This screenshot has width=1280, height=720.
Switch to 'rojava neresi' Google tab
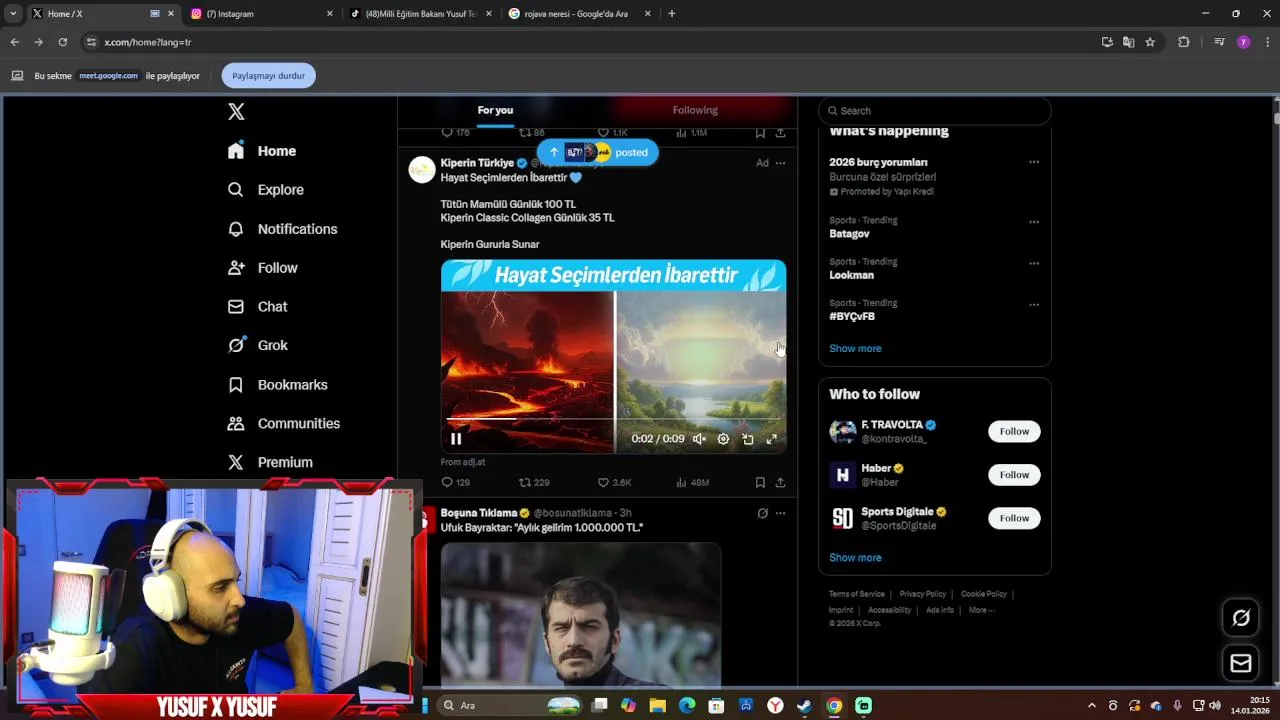click(x=578, y=14)
